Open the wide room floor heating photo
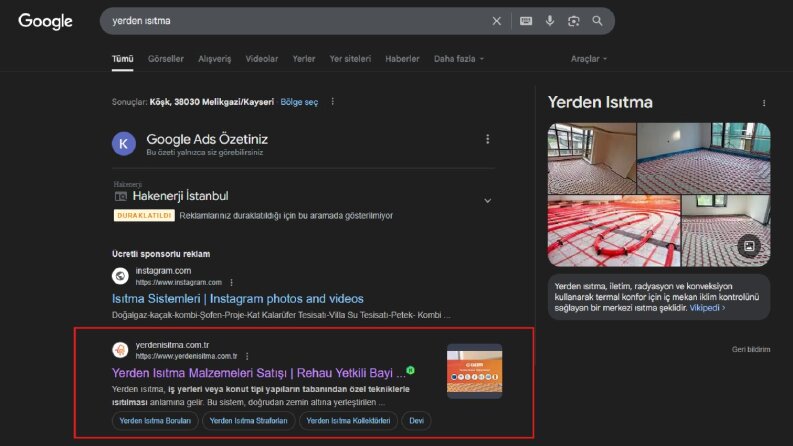This screenshot has height=446, width=793. pos(703,158)
